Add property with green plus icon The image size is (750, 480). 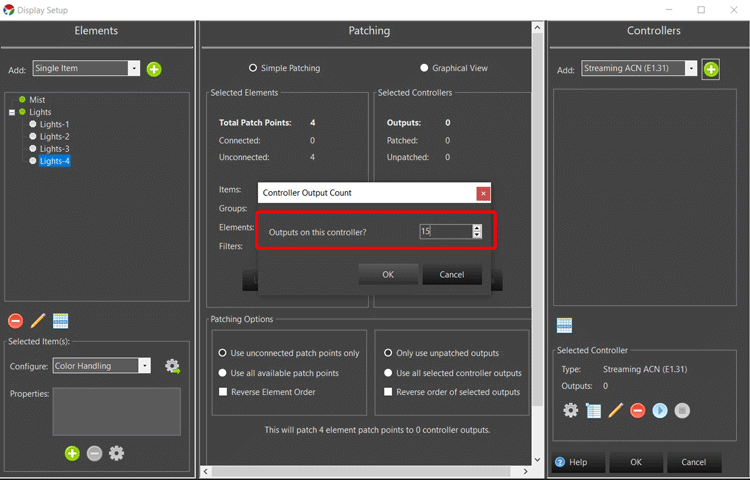pyautogui.click(x=72, y=453)
